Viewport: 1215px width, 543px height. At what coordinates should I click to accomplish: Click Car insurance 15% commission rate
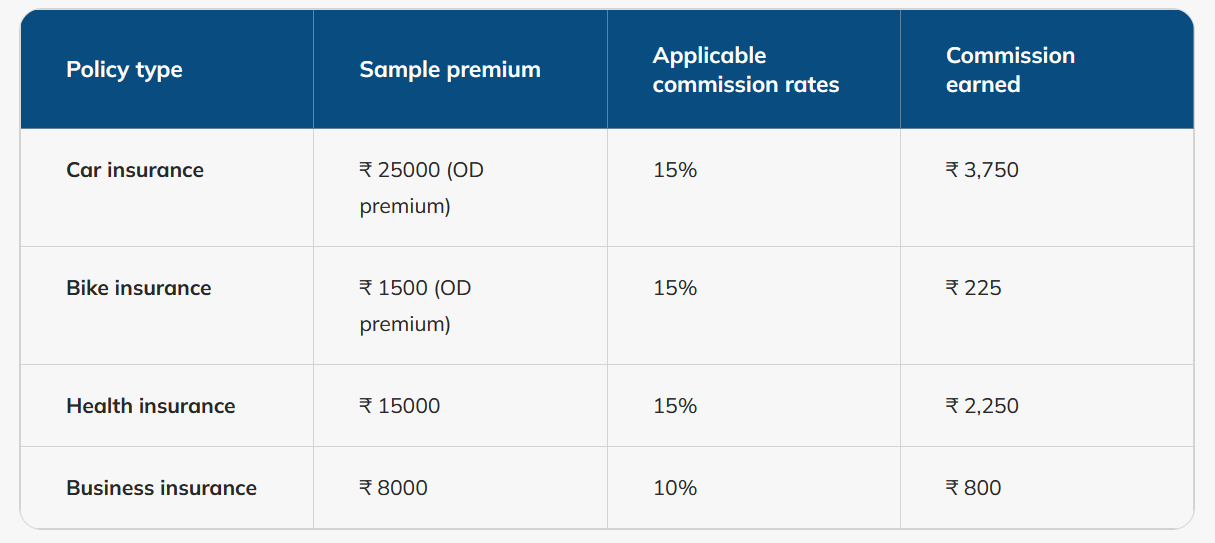point(675,170)
